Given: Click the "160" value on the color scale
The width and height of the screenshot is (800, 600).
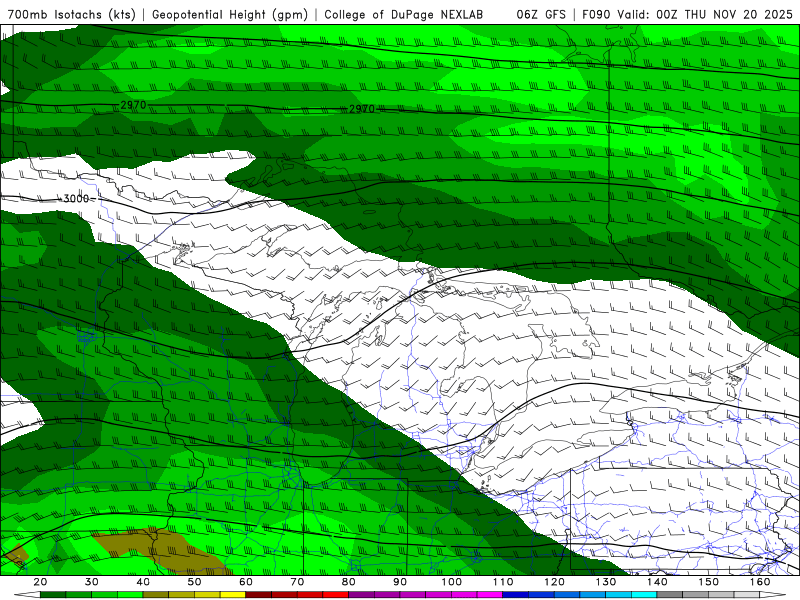Looking at the screenshot, I should tap(760, 582).
